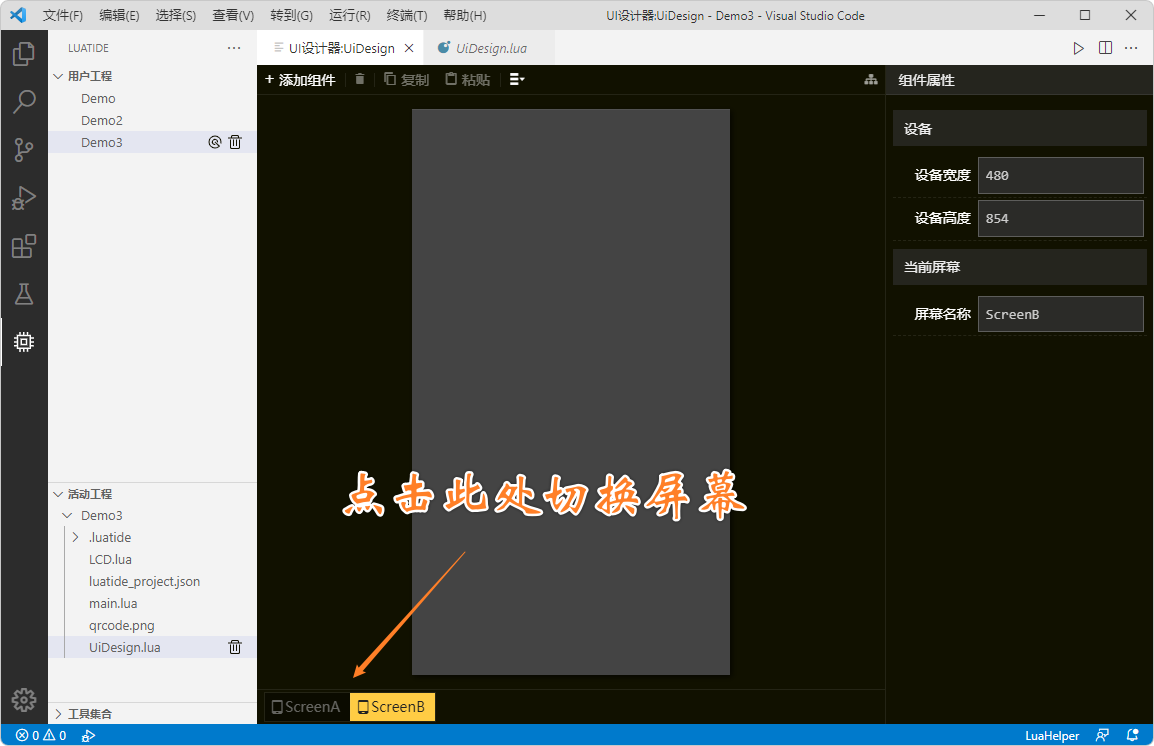Viewport: 1154px width, 746px height.
Task: Close the UI设计器:UiDesign tab
Action: coord(409,48)
